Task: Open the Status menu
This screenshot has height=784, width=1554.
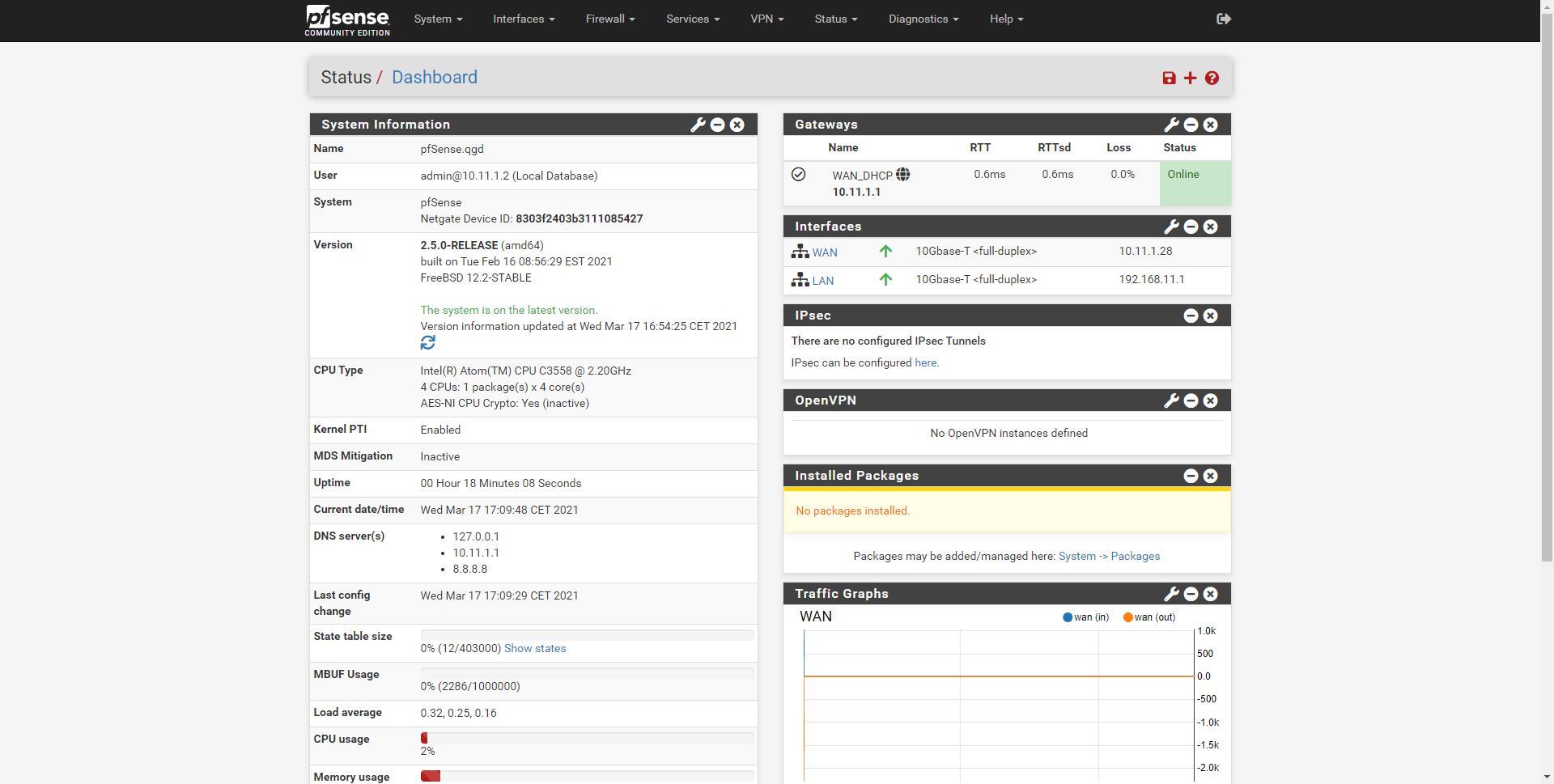Action: [836, 19]
